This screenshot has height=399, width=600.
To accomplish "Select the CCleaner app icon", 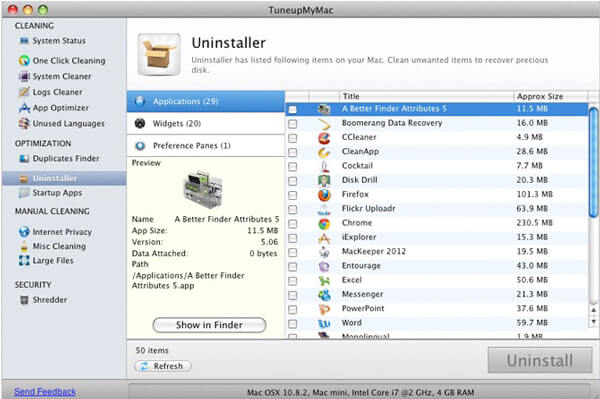I will [x=324, y=138].
